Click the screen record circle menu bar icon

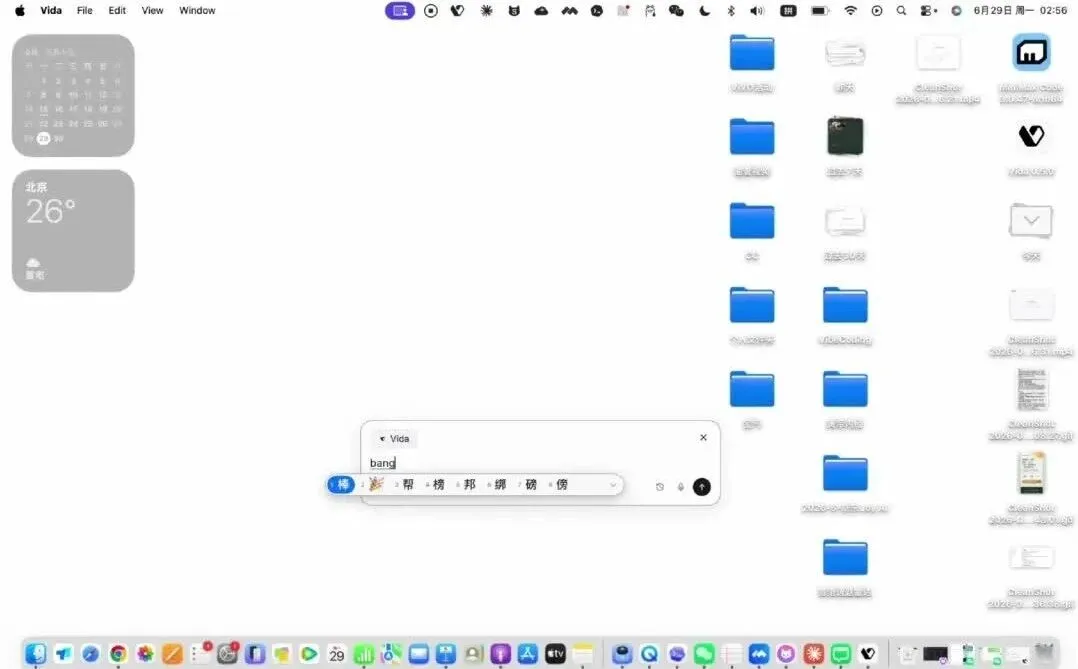click(431, 10)
